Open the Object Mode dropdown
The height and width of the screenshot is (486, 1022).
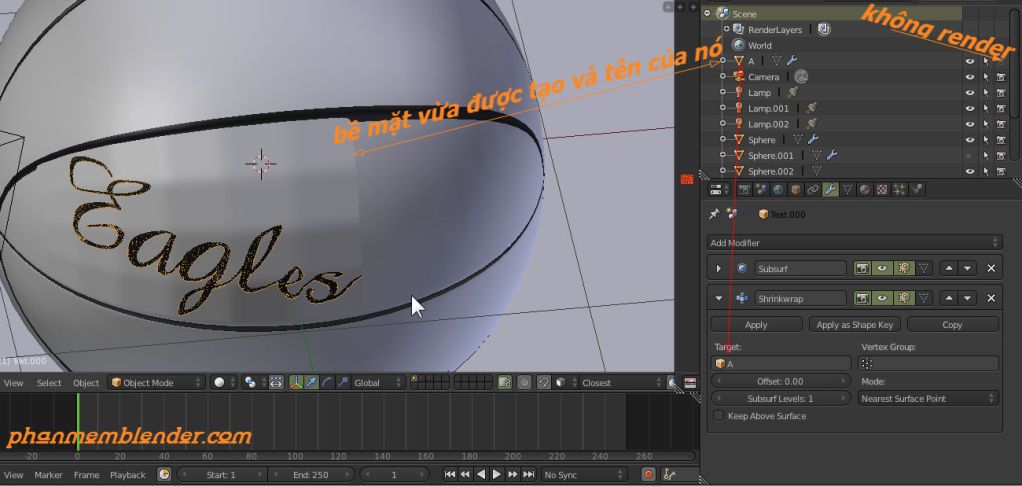point(156,382)
